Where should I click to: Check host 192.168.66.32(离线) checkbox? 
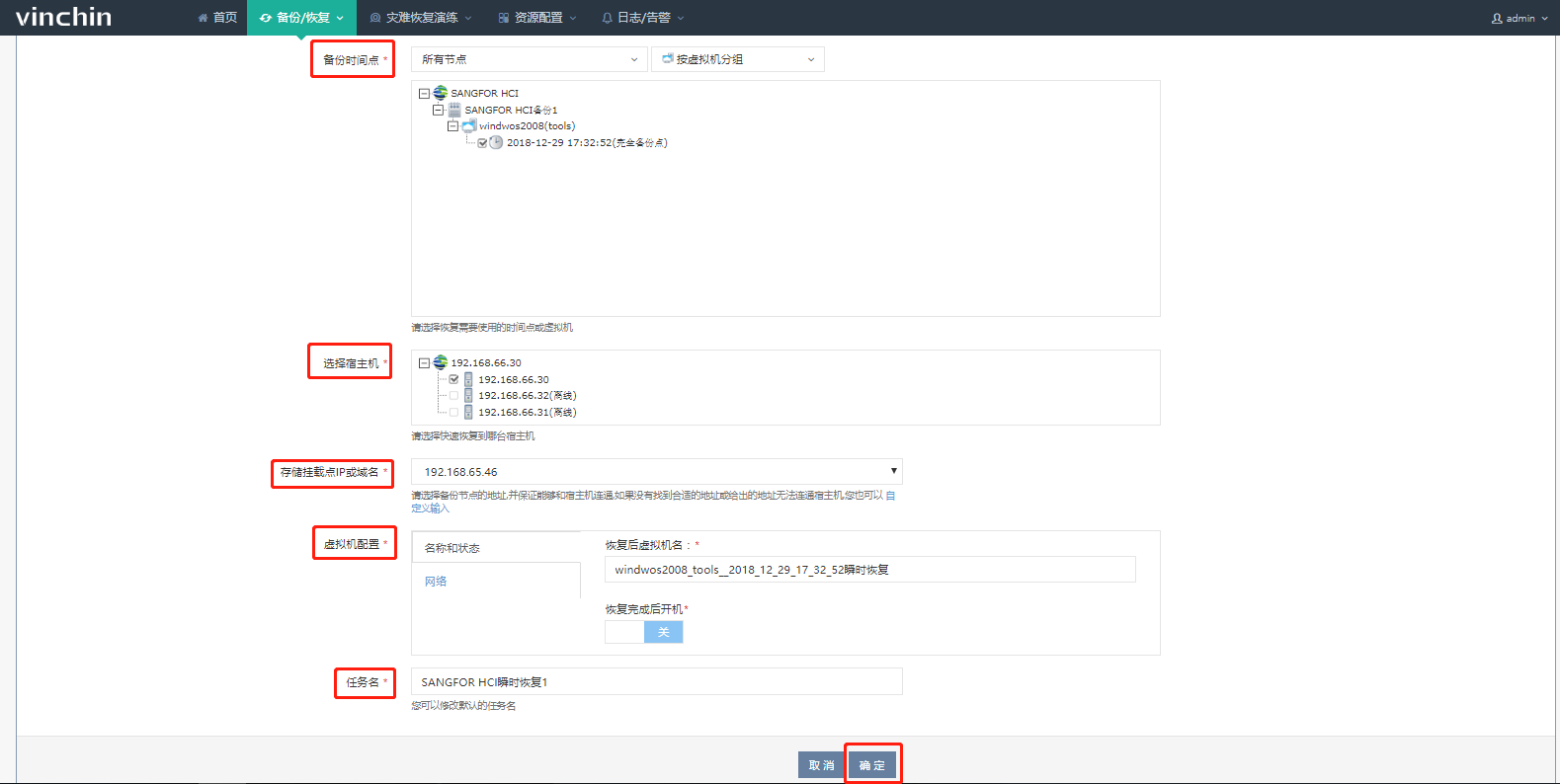point(454,396)
